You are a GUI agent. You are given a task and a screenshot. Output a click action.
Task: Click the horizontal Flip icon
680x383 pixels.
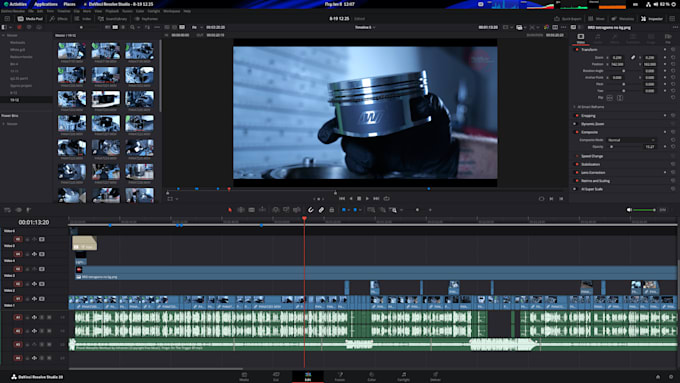[610, 98]
